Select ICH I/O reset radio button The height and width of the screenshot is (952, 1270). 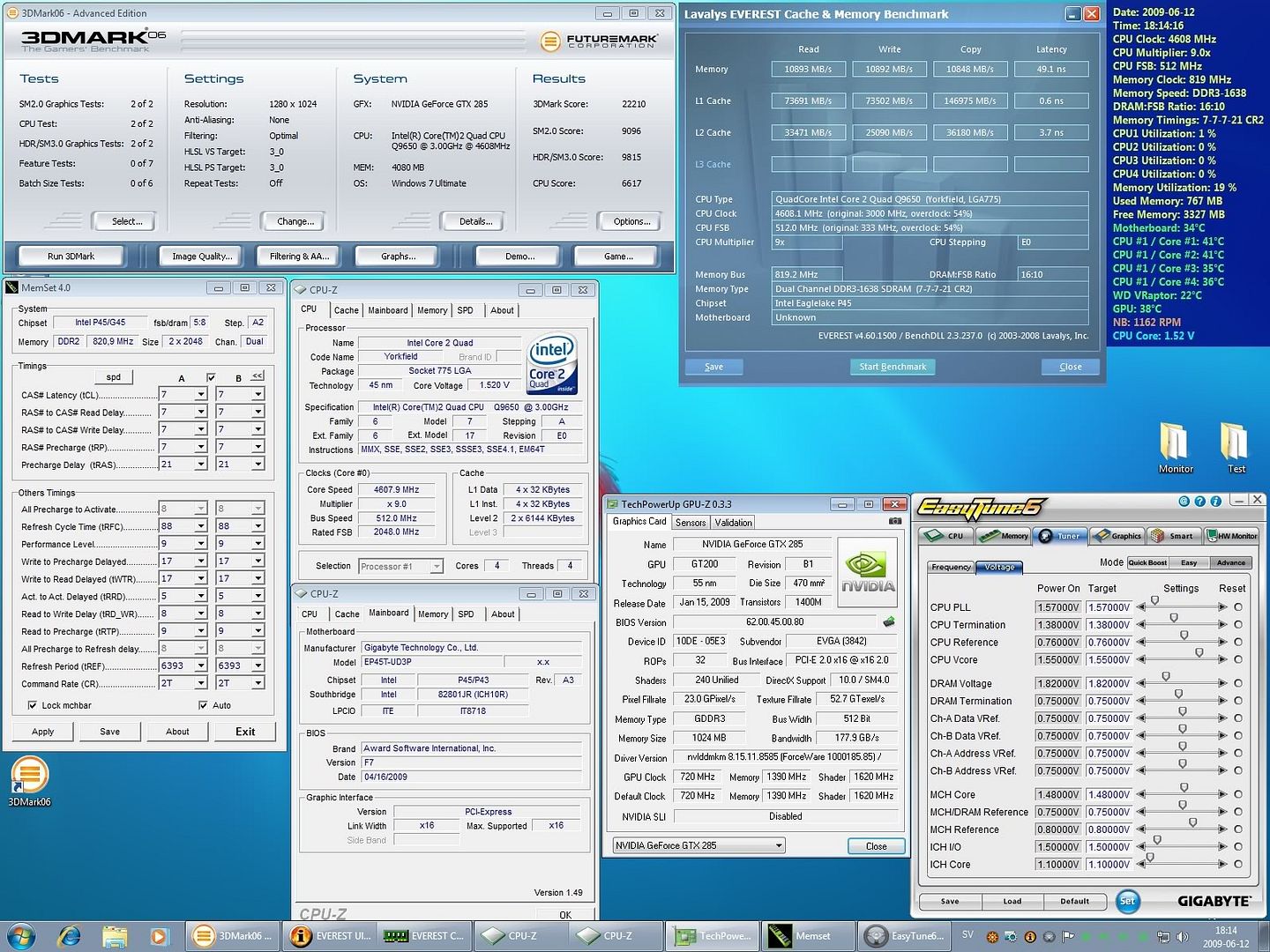pos(1238,847)
